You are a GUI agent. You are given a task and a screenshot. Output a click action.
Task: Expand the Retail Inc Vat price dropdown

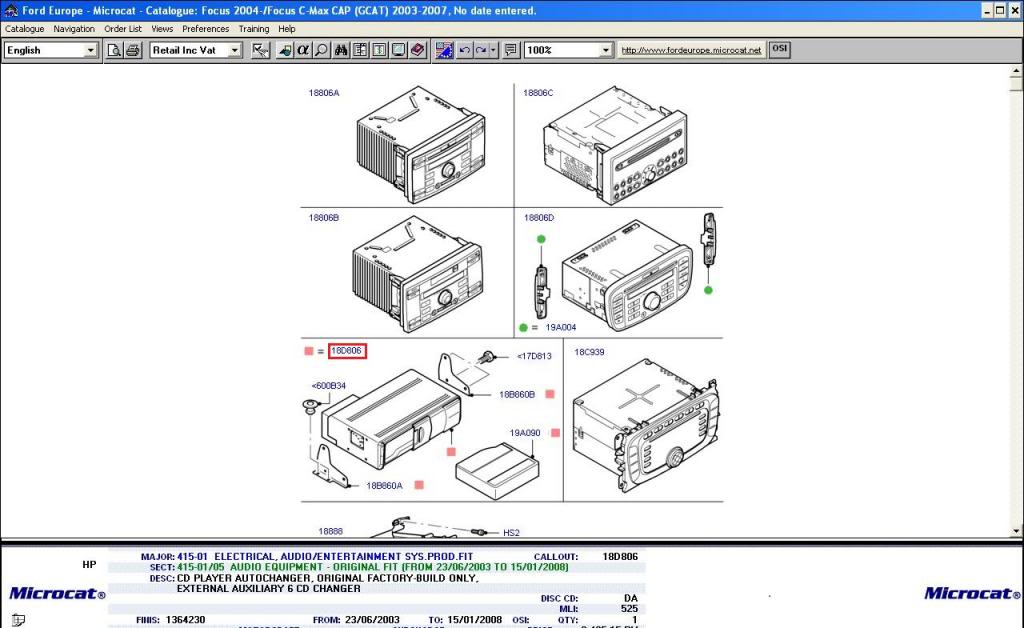235,50
